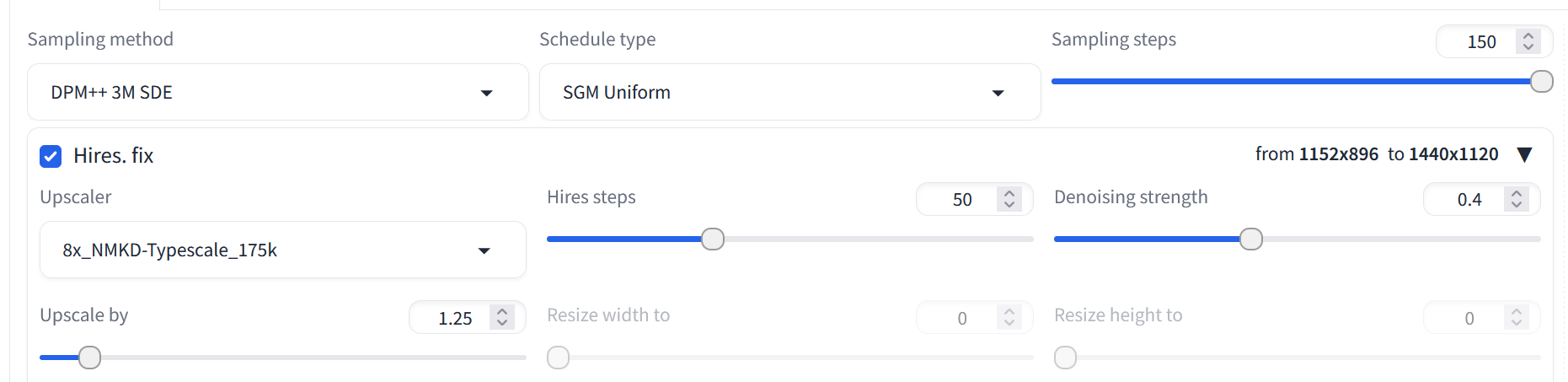Open the Schedule type dropdown
The image size is (1568, 382).
click(789, 92)
